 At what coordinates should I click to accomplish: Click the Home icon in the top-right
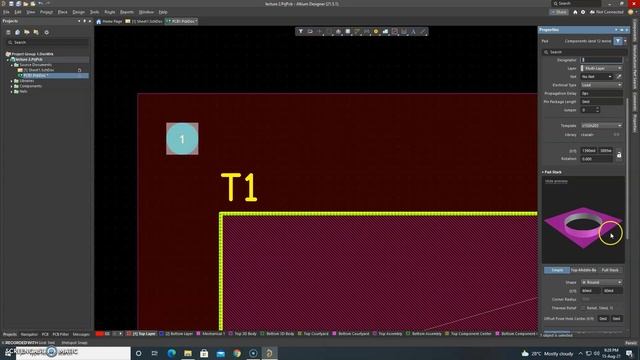point(575,12)
